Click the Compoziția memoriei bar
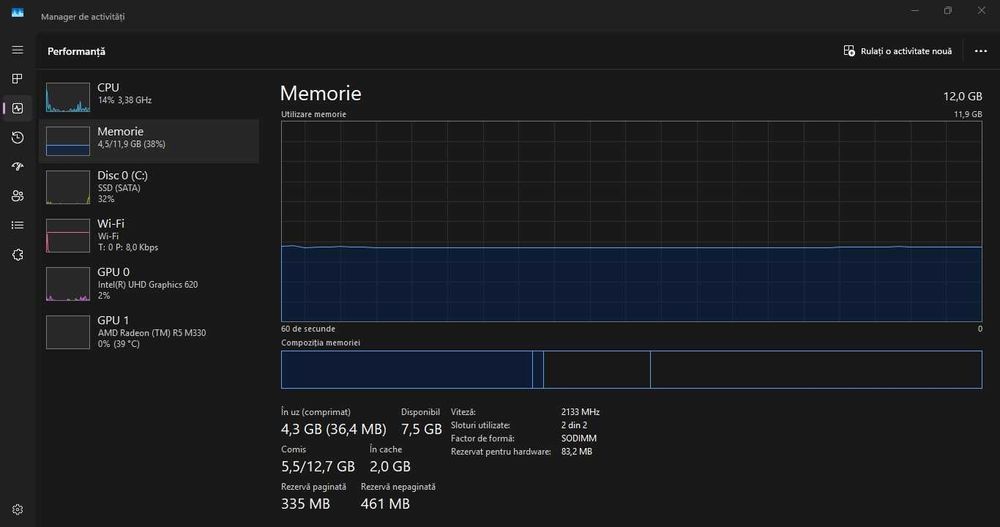 click(x=631, y=369)
